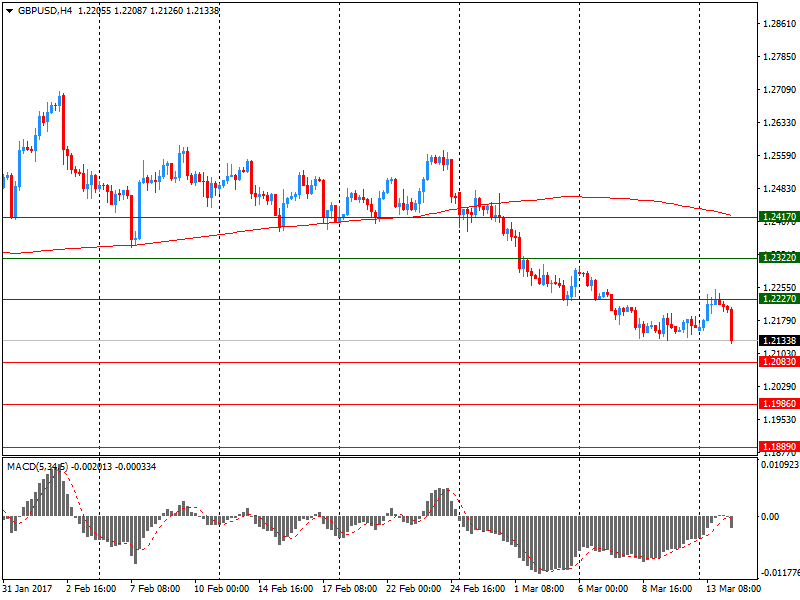Select the 1.18890 red support level label
Screen dimensions: 800x600
(779, 446)
